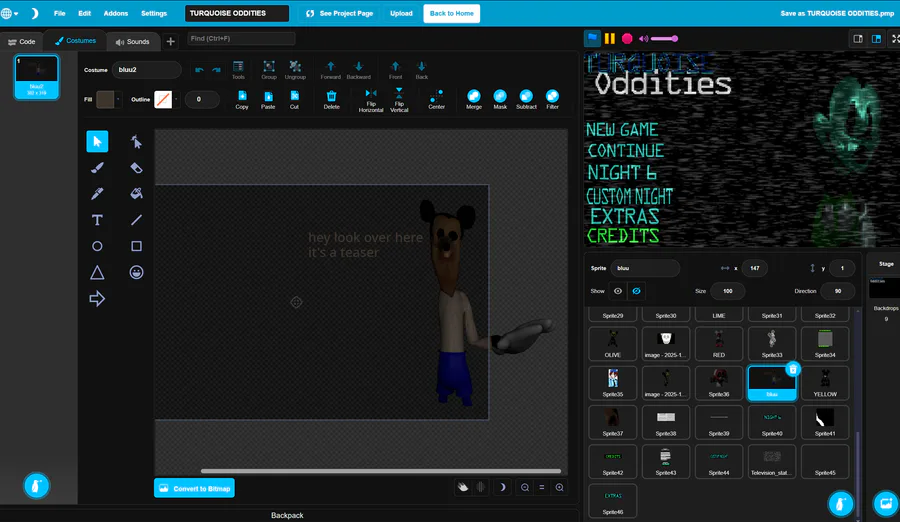900x522 pixels.
Task: Click the green flag to start
Action: [592, 38]
